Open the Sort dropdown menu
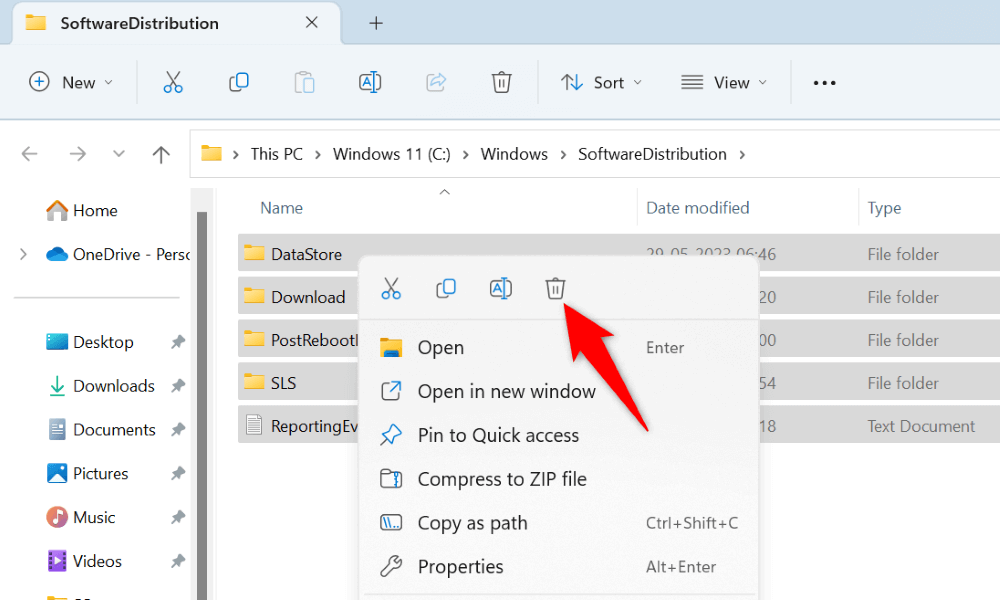1000x600 pixels. point(601,83)
